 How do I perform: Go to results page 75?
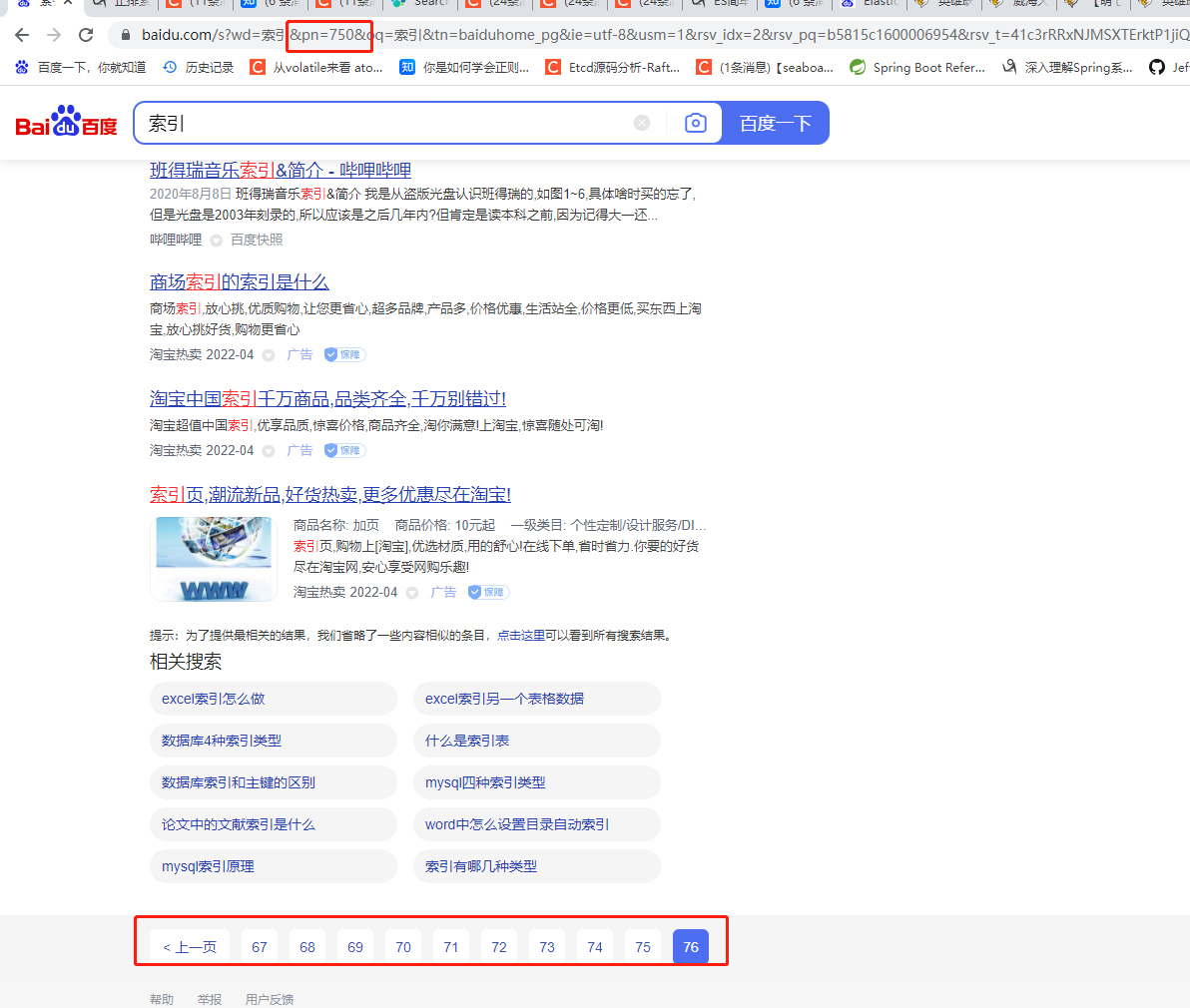click(643, 946)
